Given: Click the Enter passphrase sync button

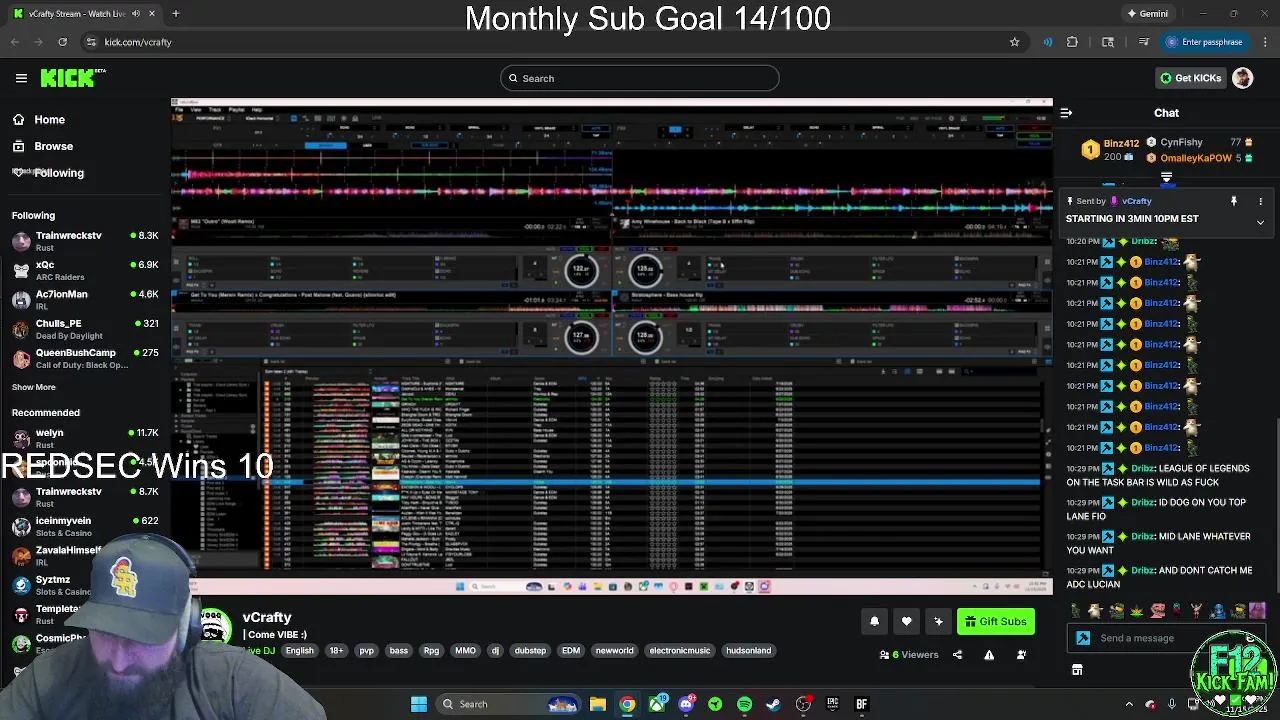Looking at the screenshot, I should pos(1204,42).
